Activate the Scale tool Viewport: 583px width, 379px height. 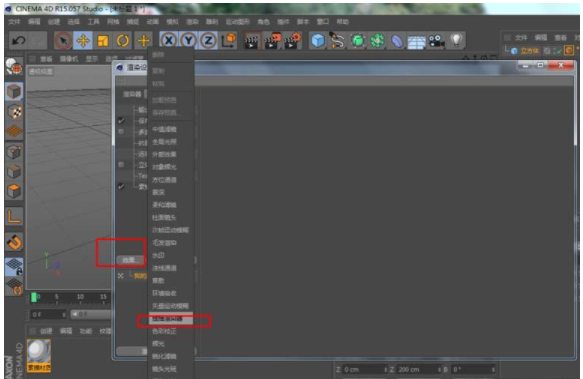(103, 41)
